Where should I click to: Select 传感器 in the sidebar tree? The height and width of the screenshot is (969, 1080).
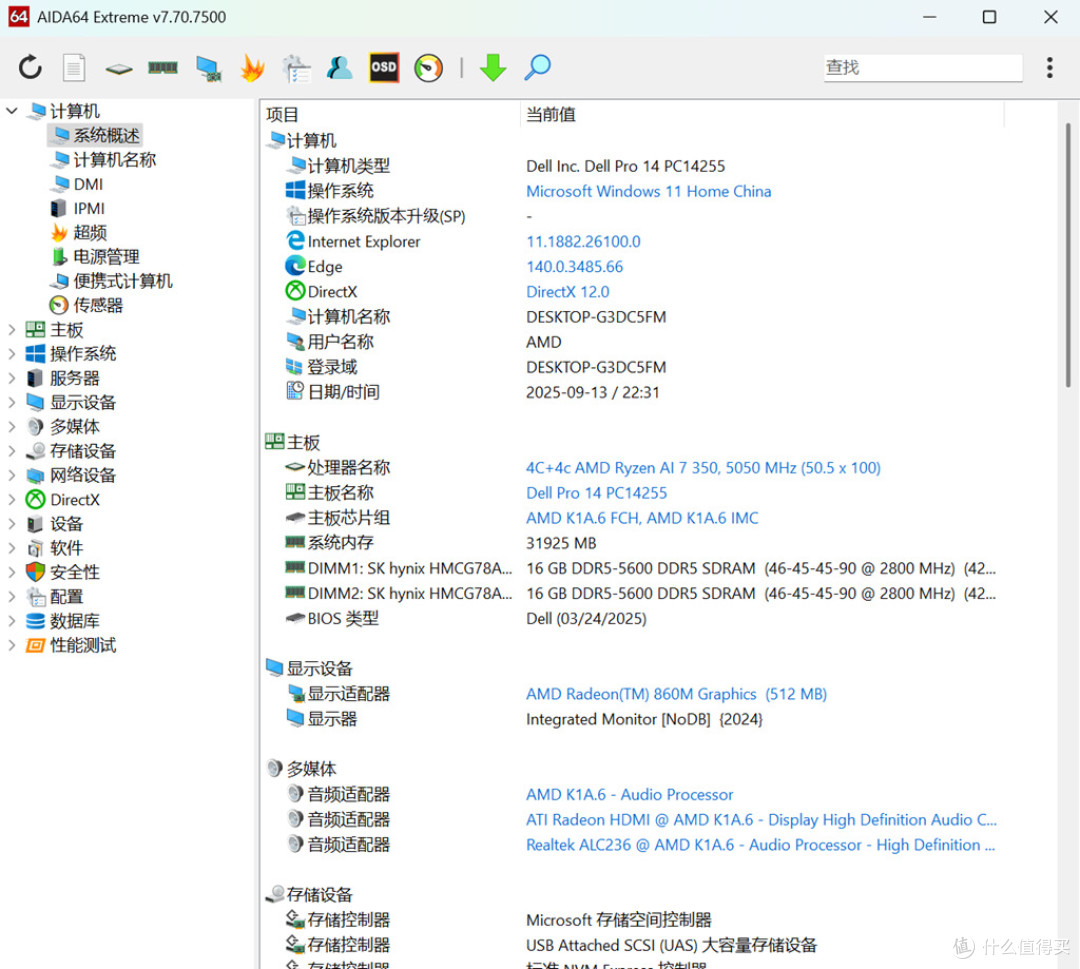pos(87,305)
